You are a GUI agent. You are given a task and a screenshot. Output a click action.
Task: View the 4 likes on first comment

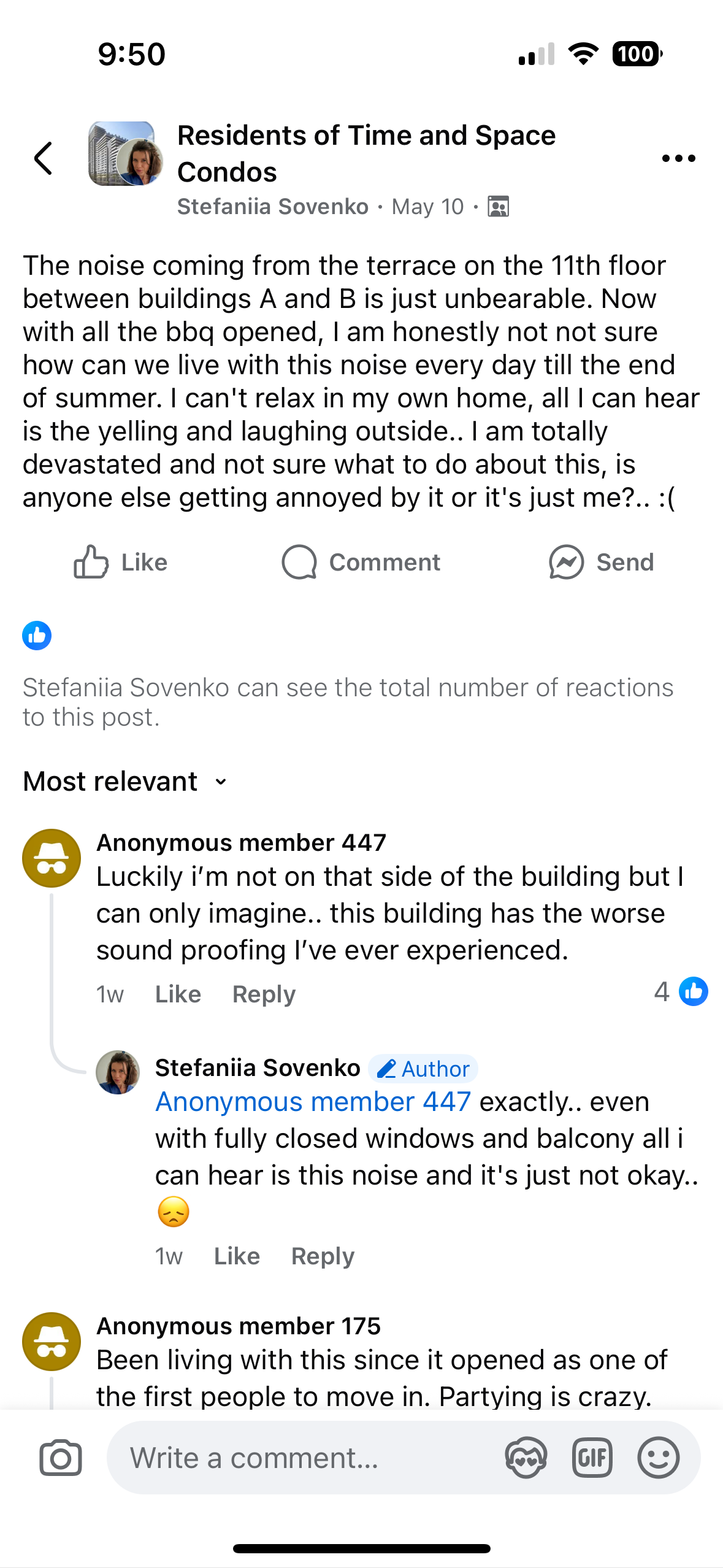[x=681, y=991]
